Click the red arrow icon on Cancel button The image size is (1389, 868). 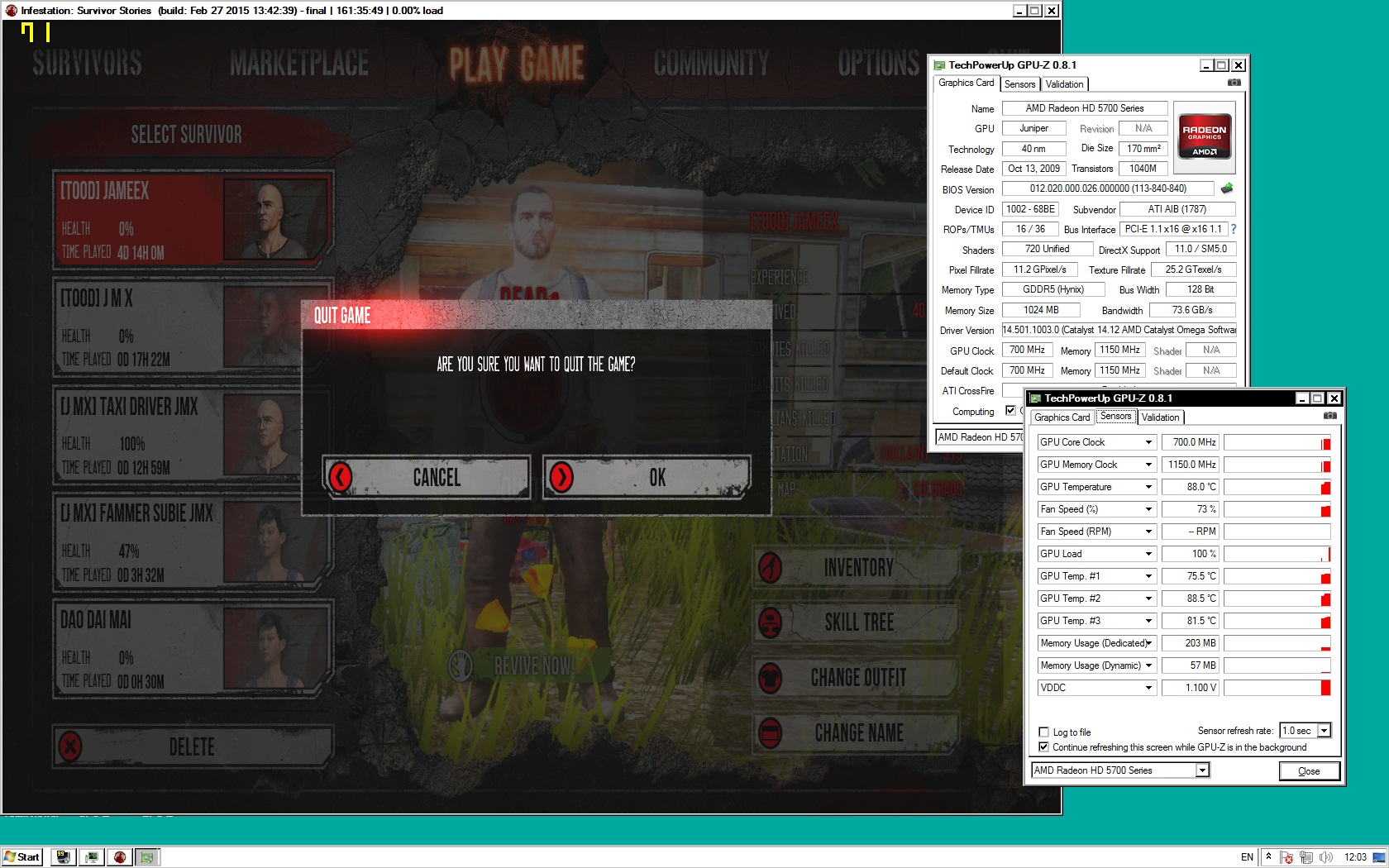pos(341,477)
